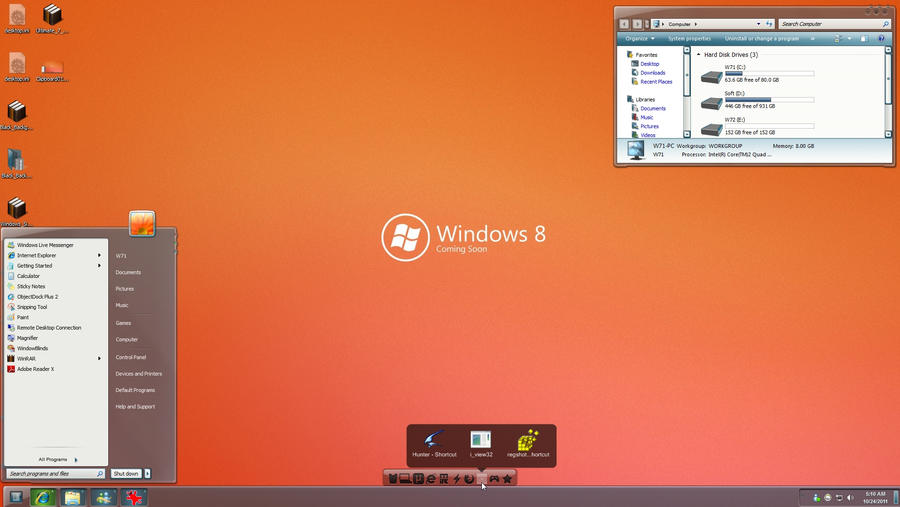
Task: Open Calculator from Start menu
Action: [x=56, y=276]
